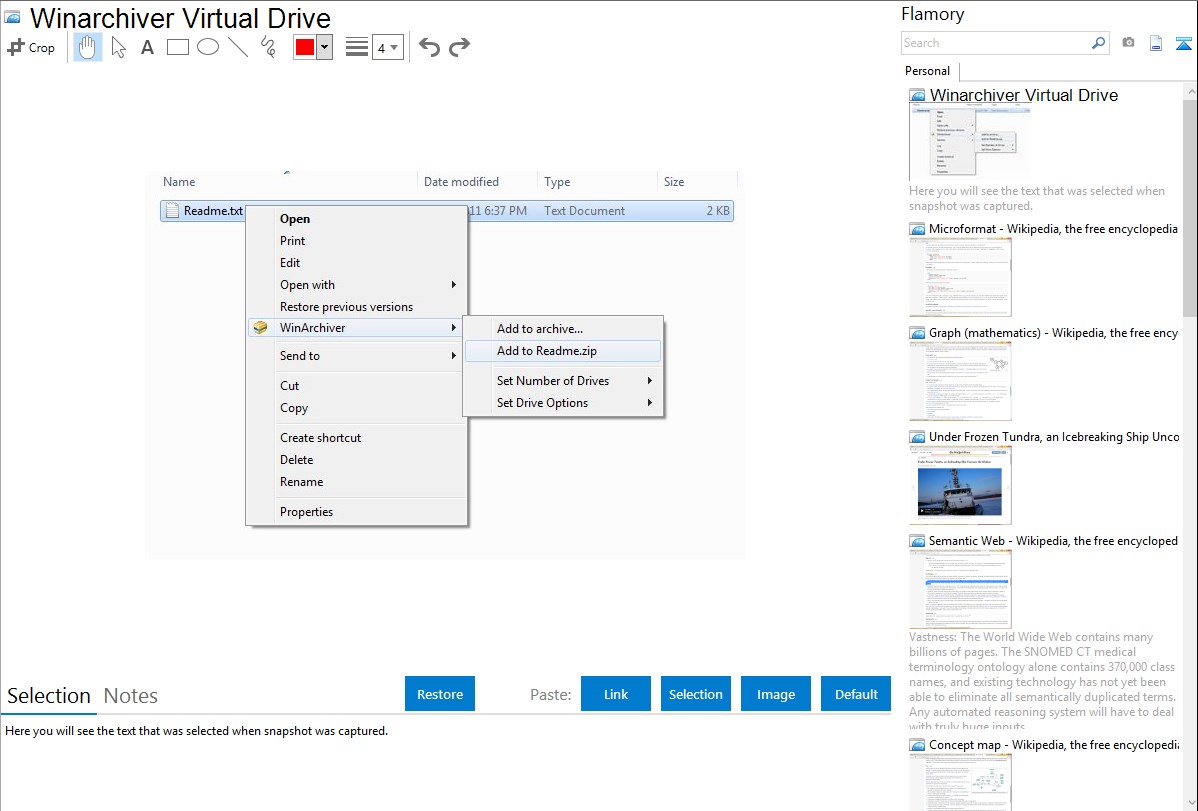Expand the line width dropdown showing 4
The width and height of the screenshot is (1198, 811).
tap(387, 47)
